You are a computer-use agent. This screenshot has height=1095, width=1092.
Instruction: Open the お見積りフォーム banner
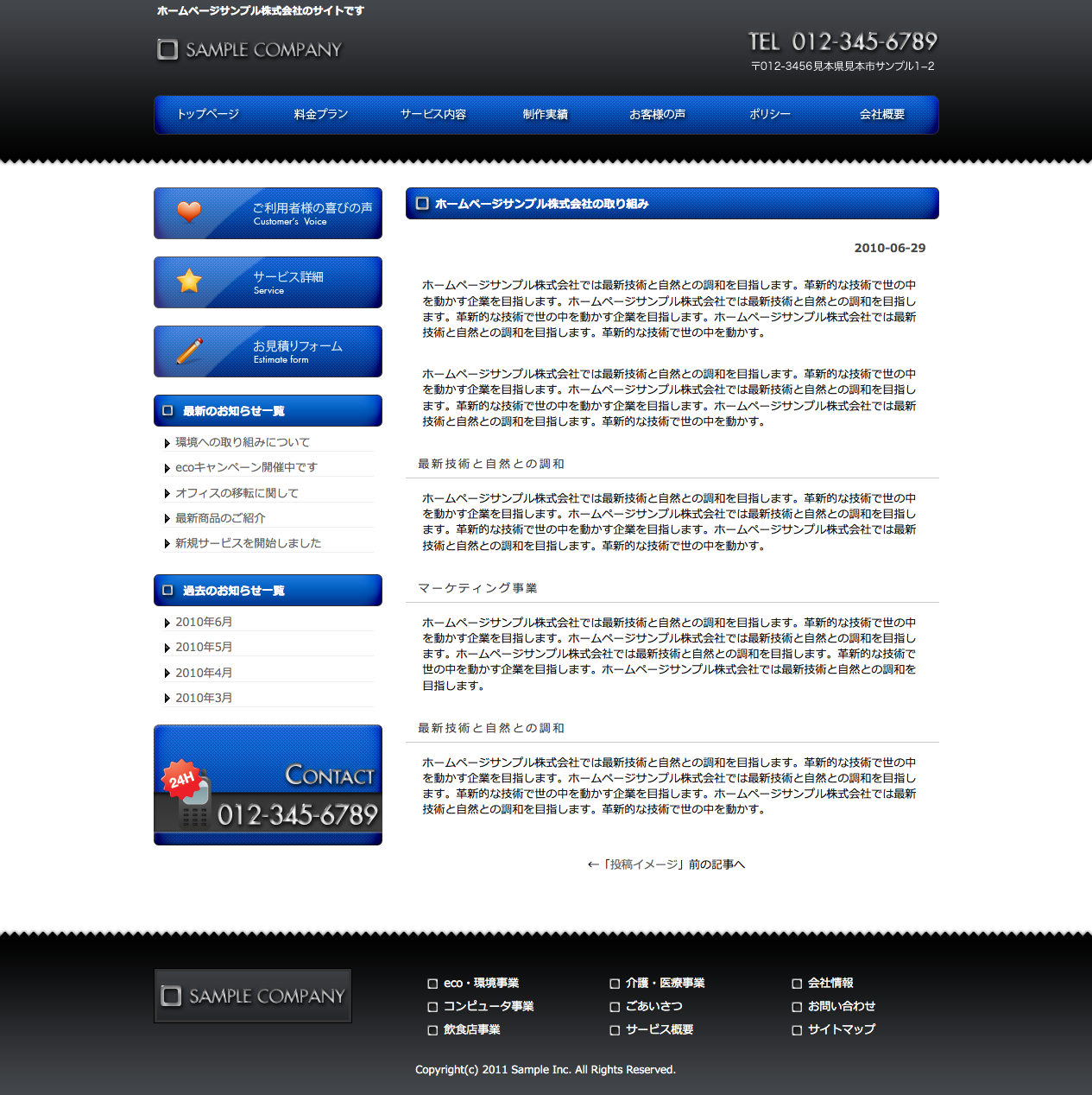(268, 351)
